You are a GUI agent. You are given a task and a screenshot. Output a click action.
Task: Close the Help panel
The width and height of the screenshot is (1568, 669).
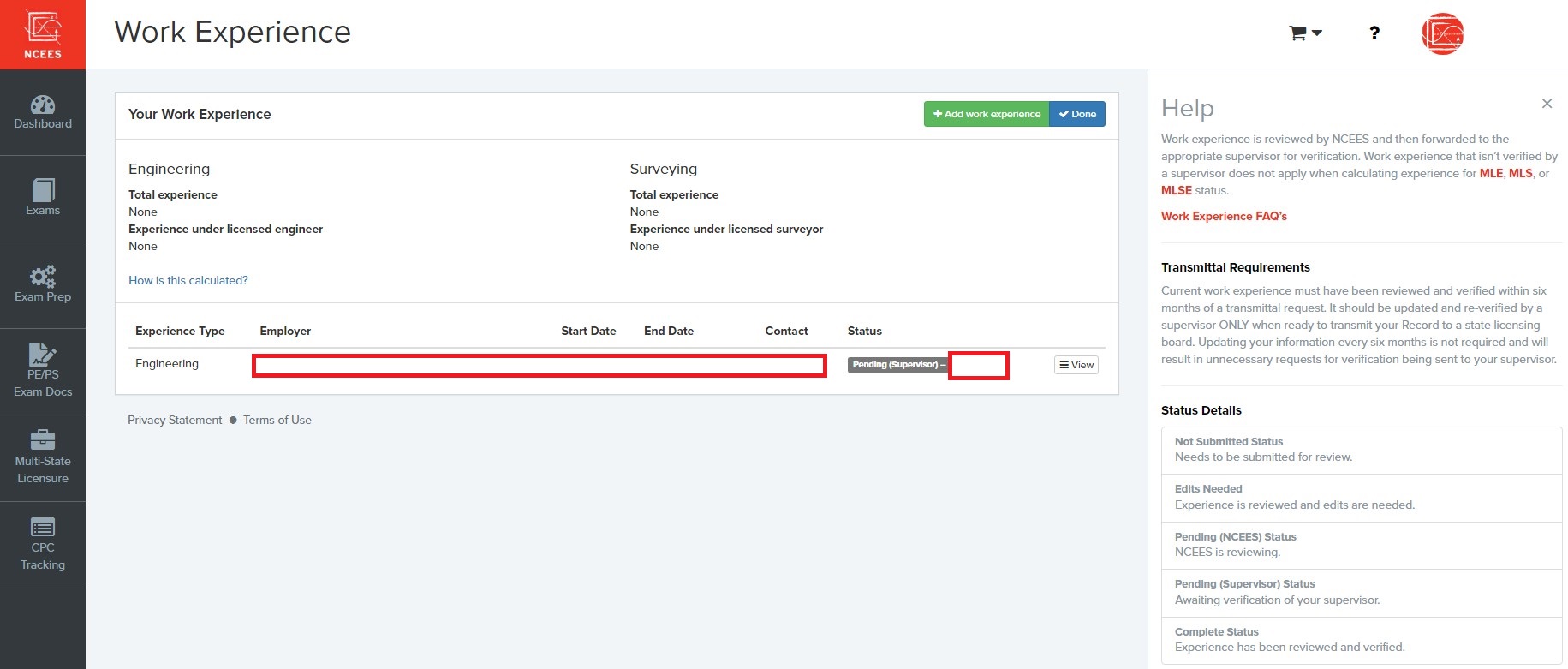click(1547, 104)
